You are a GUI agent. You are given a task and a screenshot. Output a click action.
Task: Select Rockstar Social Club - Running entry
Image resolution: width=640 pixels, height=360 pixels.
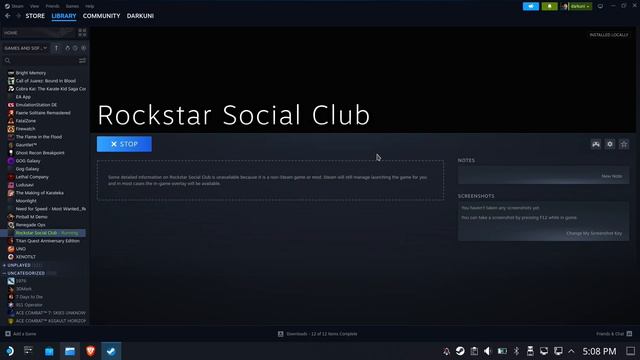pyautogui.click(x=43, y=233)
